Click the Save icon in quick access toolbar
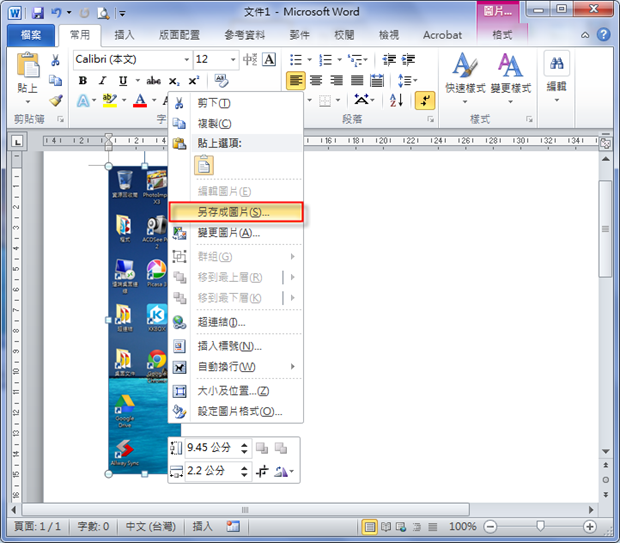620x543 pixels. point(38,13)
